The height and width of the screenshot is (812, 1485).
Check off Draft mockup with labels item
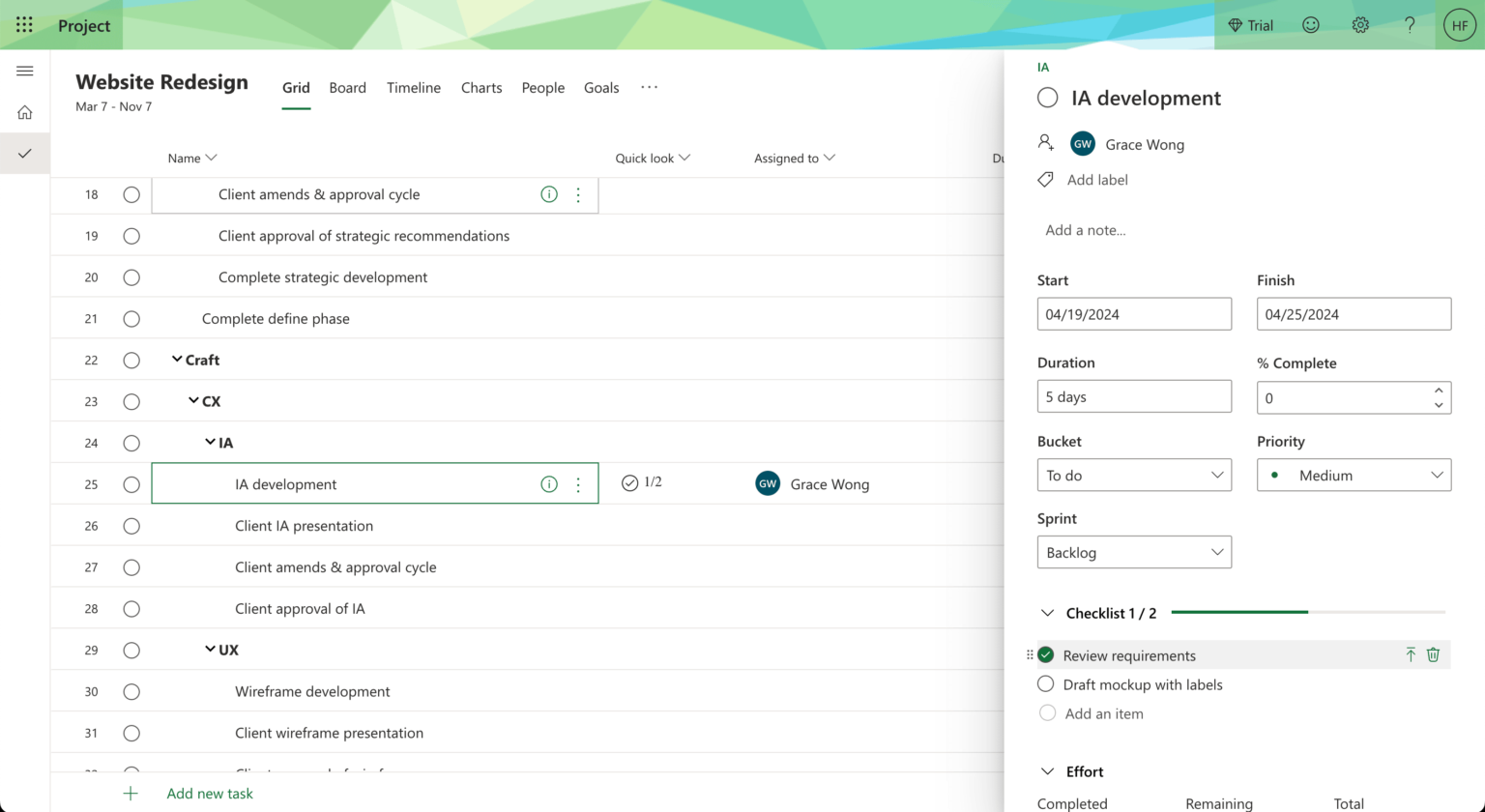(1045, 684)
